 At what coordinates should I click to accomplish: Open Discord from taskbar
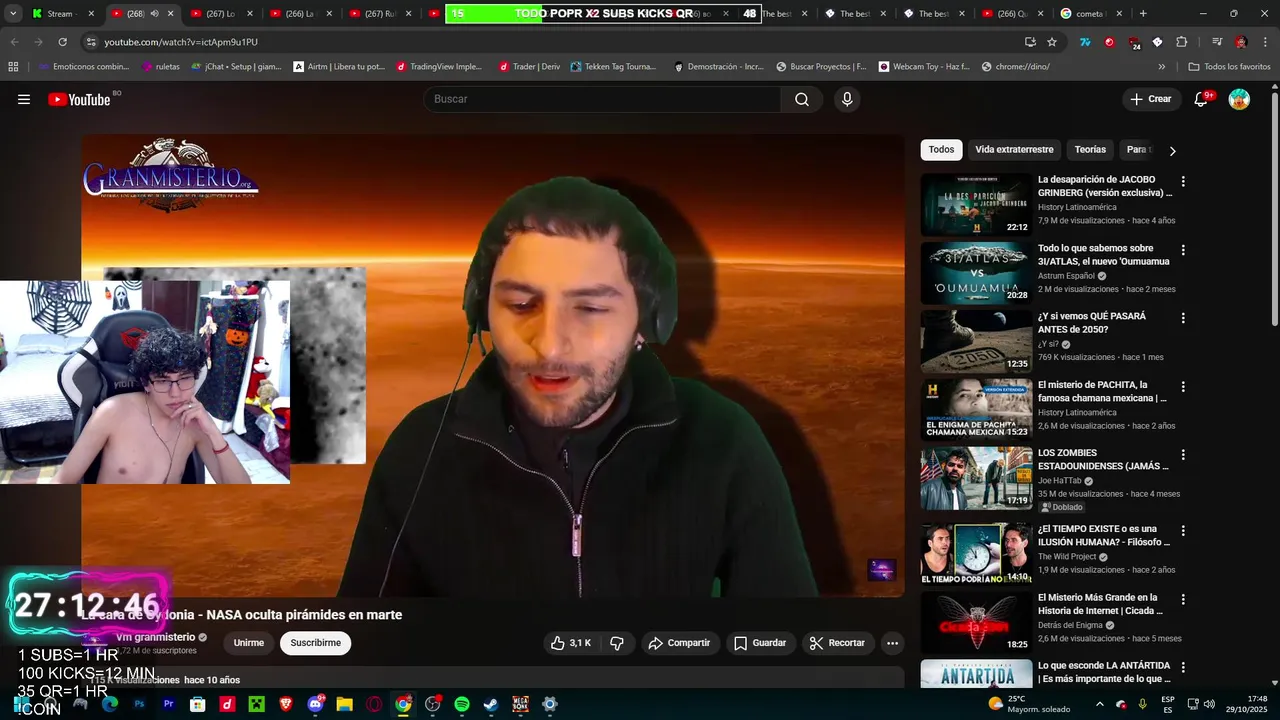[316, 704]
